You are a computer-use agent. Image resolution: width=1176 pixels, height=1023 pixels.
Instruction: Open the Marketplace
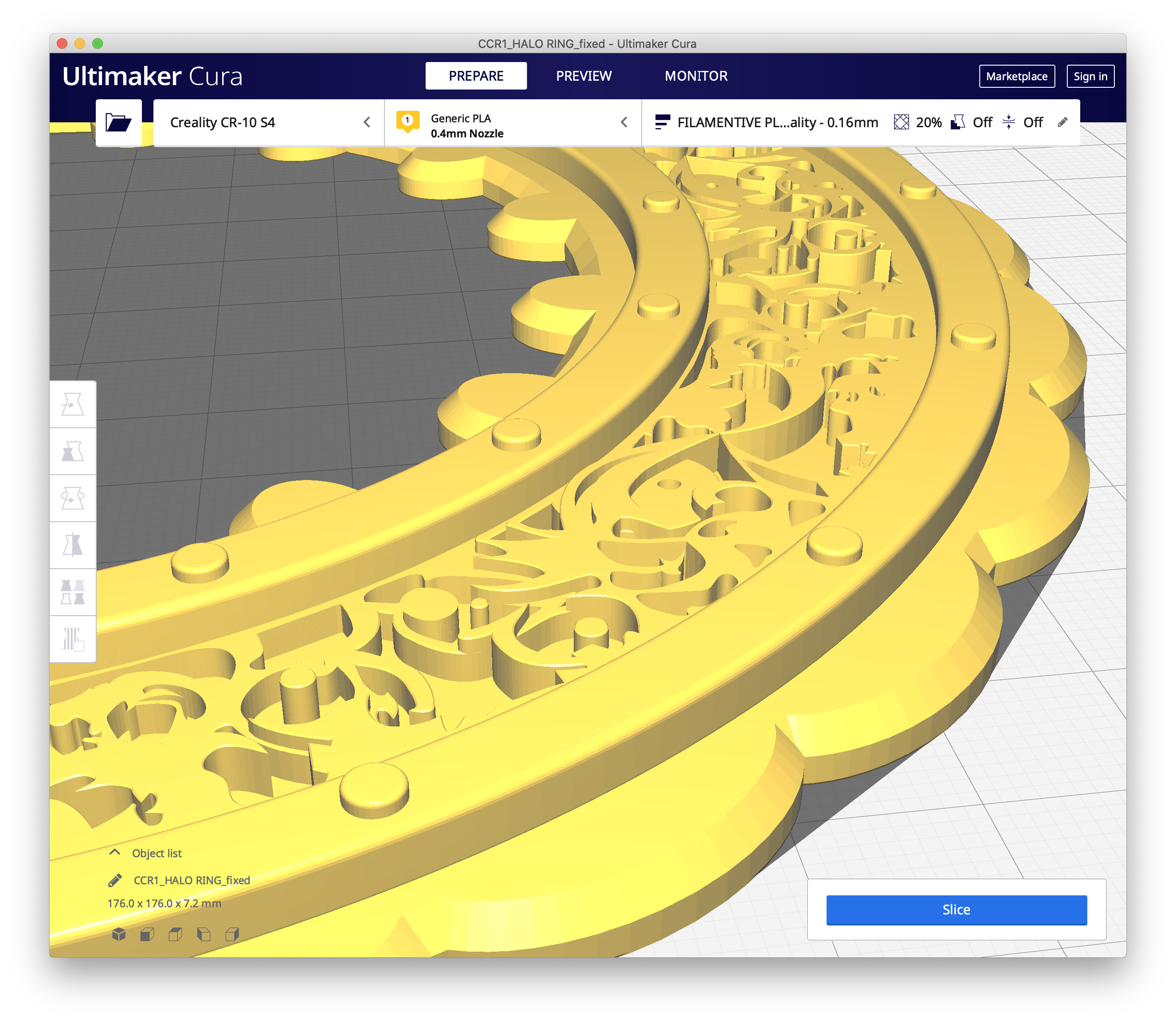pos(1017,76)
